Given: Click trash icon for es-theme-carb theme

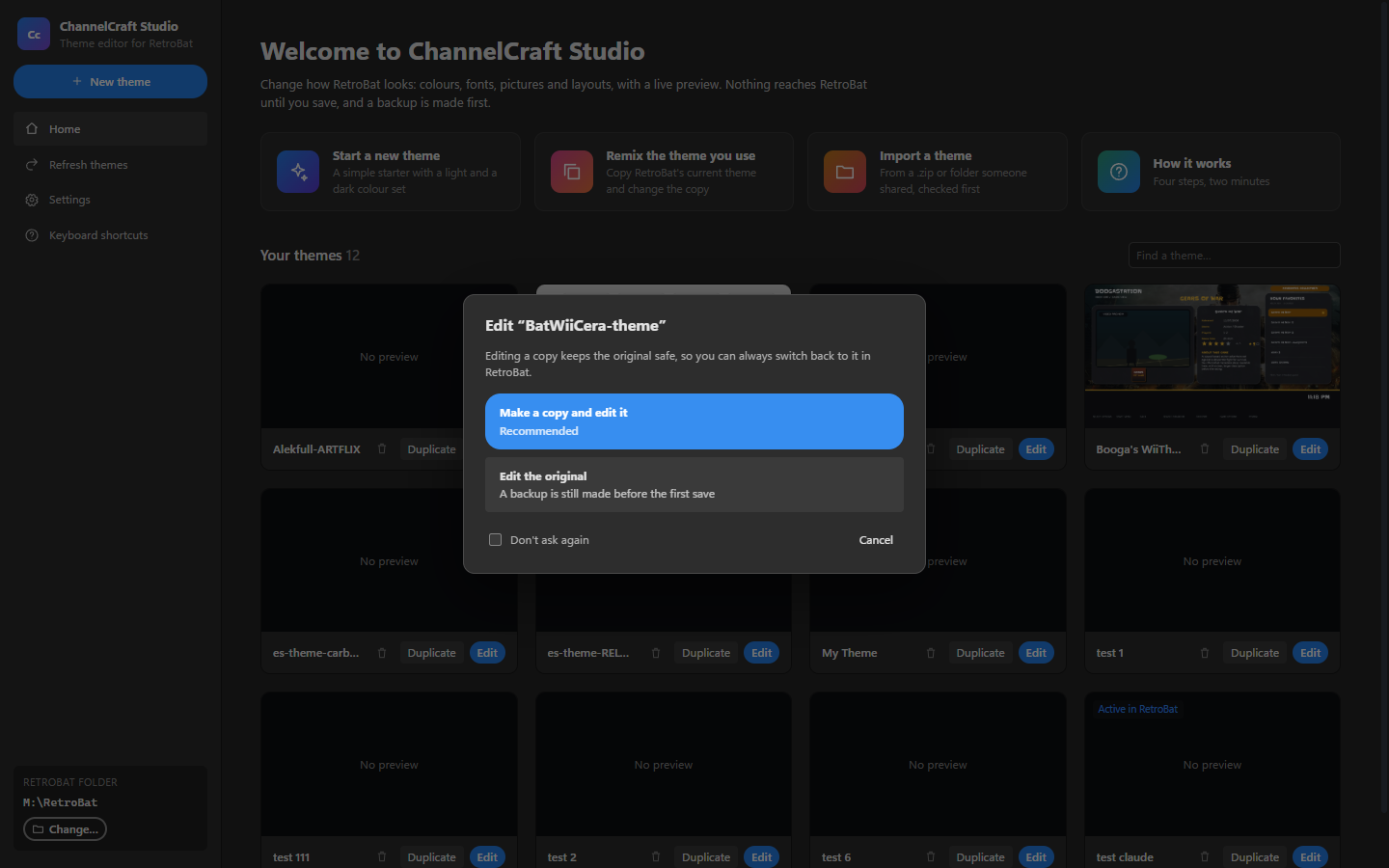Looking at the screenshot, I should point(382,653).
